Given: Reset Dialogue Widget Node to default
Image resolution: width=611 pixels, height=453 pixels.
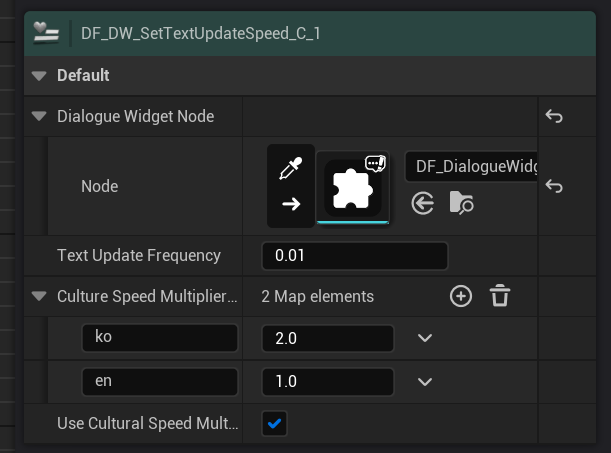Looking at the screenshot, I should (x=554, y=117).
